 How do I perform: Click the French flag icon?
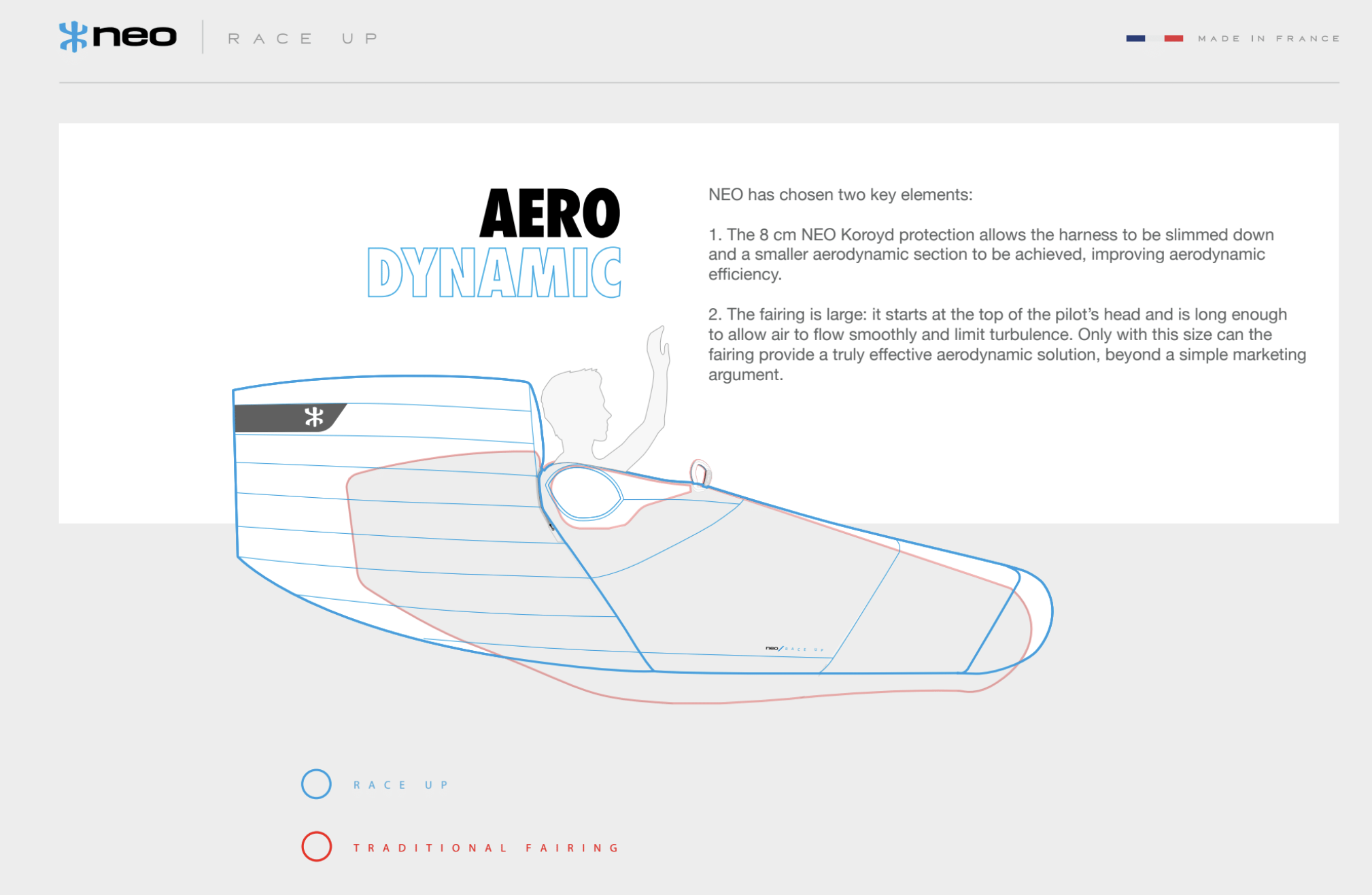click(x=1154, y=39)
